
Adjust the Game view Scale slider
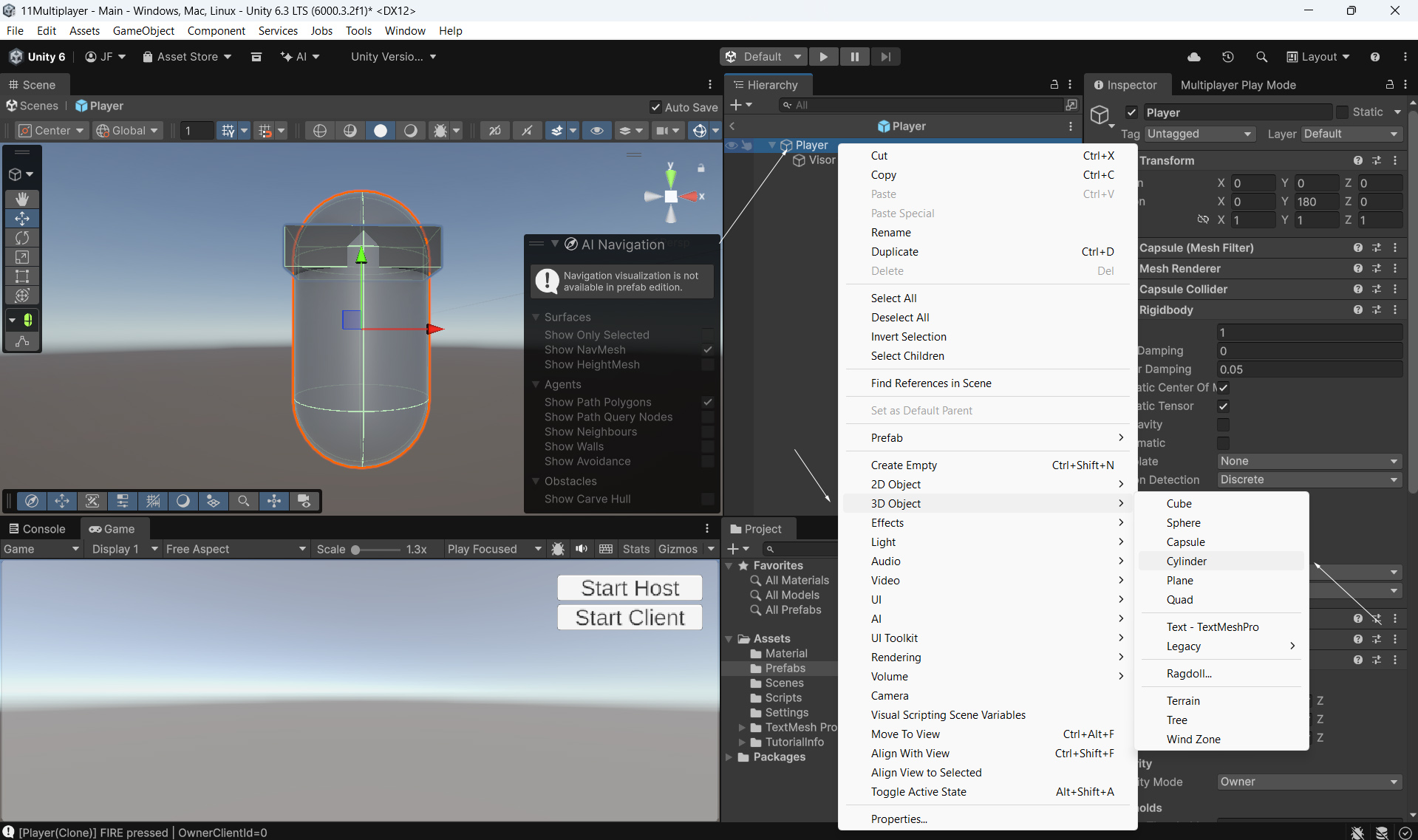coord(356,550)
